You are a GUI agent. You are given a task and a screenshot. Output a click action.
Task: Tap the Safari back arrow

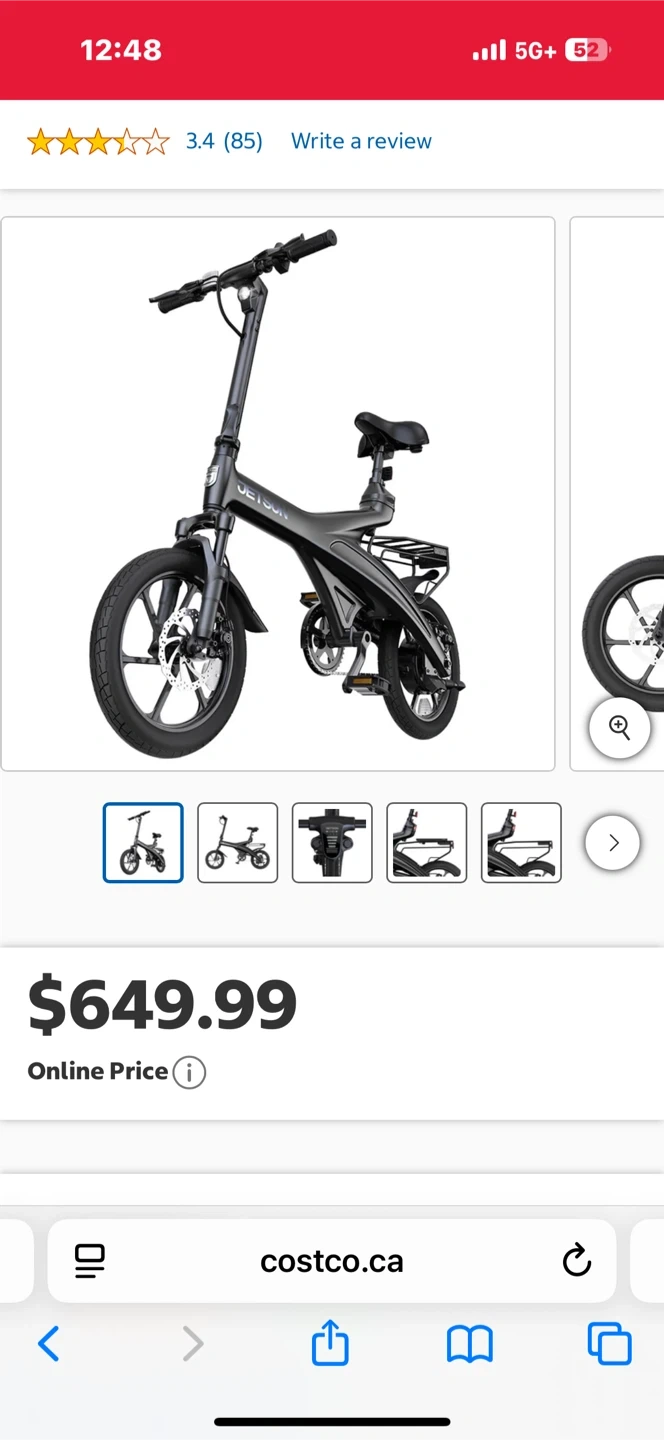point(48,1344)
